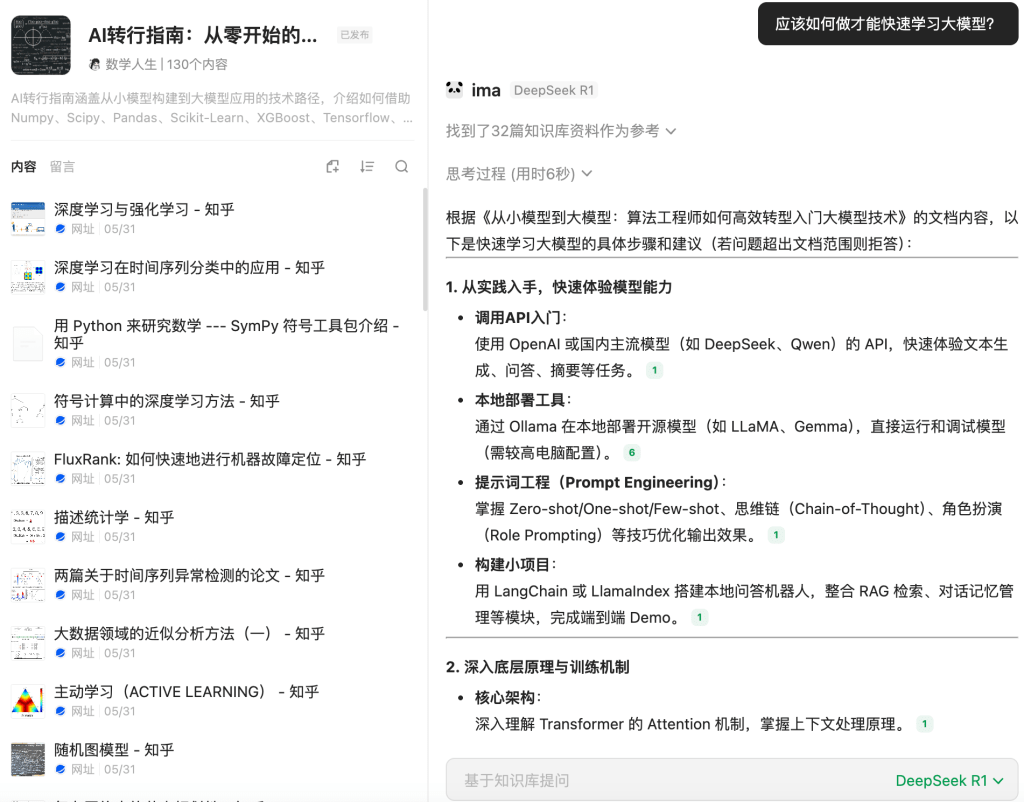Select the 内容 tab
The height and width of the screenshot is (802, 1024).
(x=23, y=167)
